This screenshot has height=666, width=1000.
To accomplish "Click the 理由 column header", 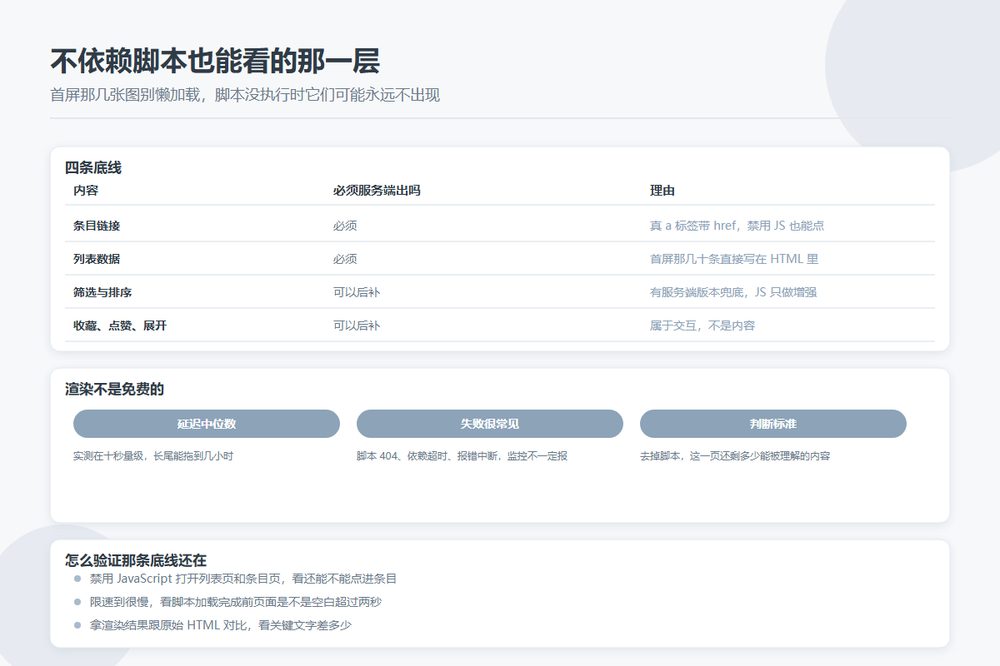I will [x=662, y=190].
